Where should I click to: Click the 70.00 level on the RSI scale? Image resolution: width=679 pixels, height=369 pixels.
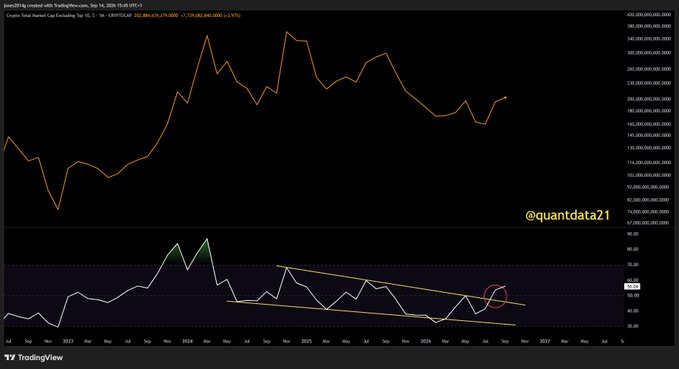633,265
